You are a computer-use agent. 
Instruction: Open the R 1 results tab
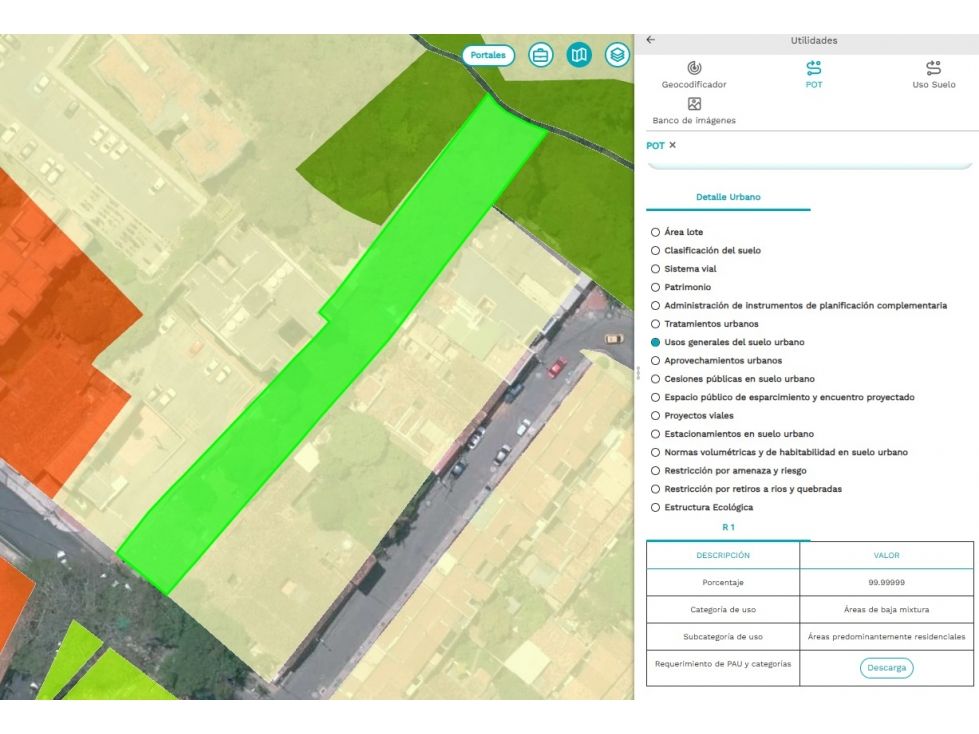(x=728, y=527)
